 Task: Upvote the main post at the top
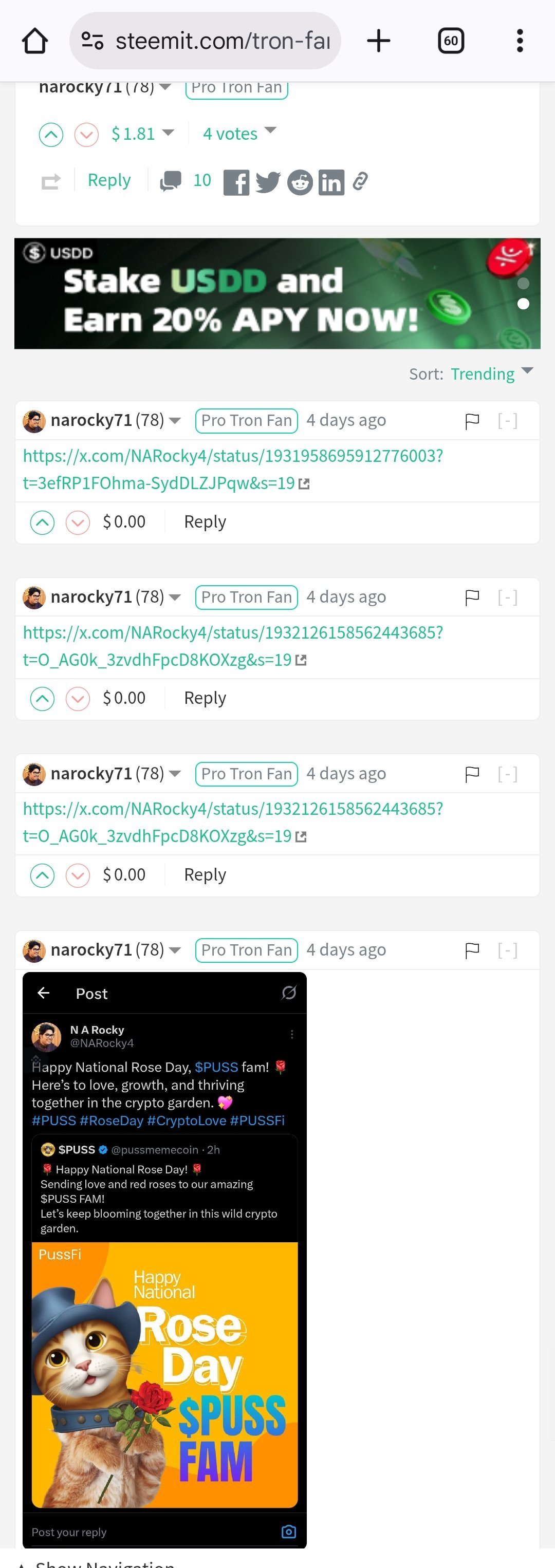click(51, 135)
